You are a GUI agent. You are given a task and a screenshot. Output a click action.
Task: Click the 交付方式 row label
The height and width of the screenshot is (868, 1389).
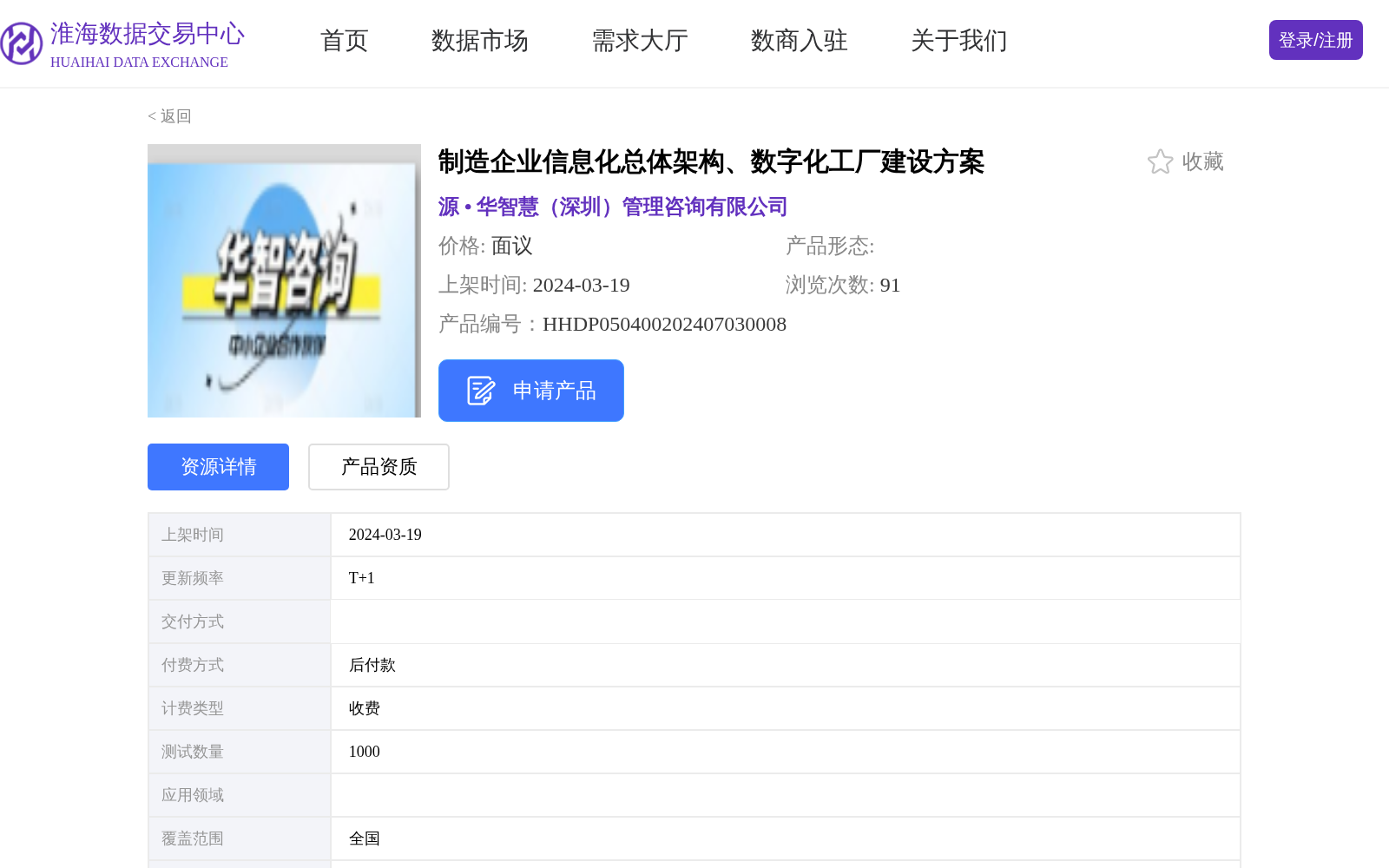pos(239,621)
